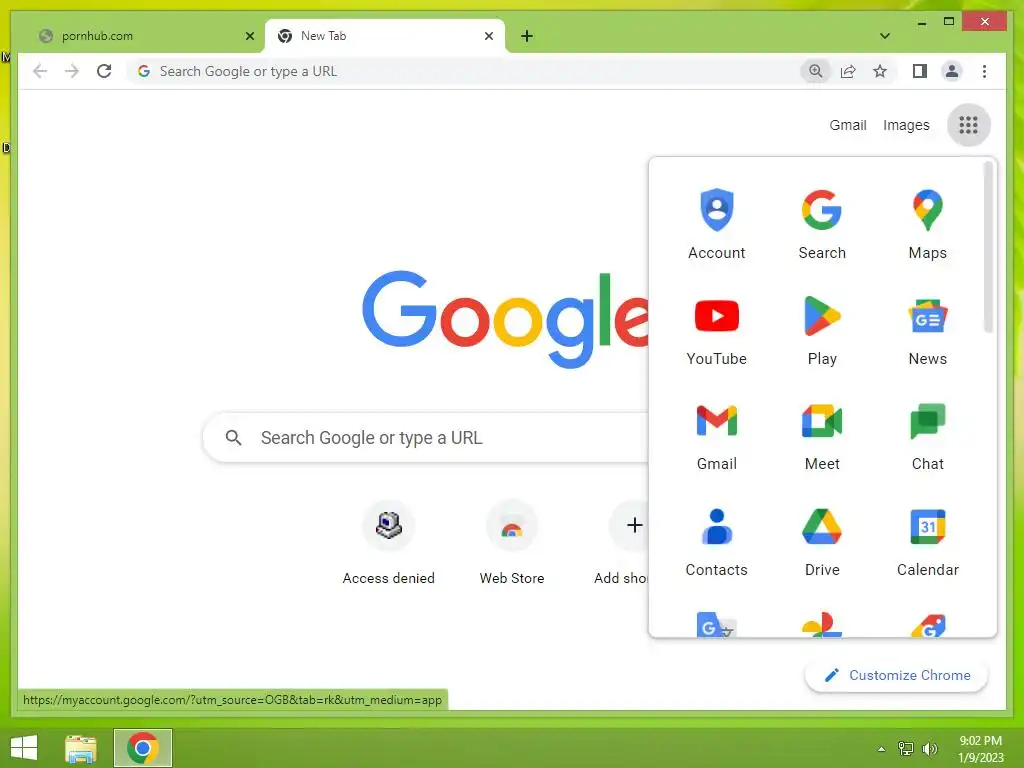Open Contacts app icon

(716, 542)
